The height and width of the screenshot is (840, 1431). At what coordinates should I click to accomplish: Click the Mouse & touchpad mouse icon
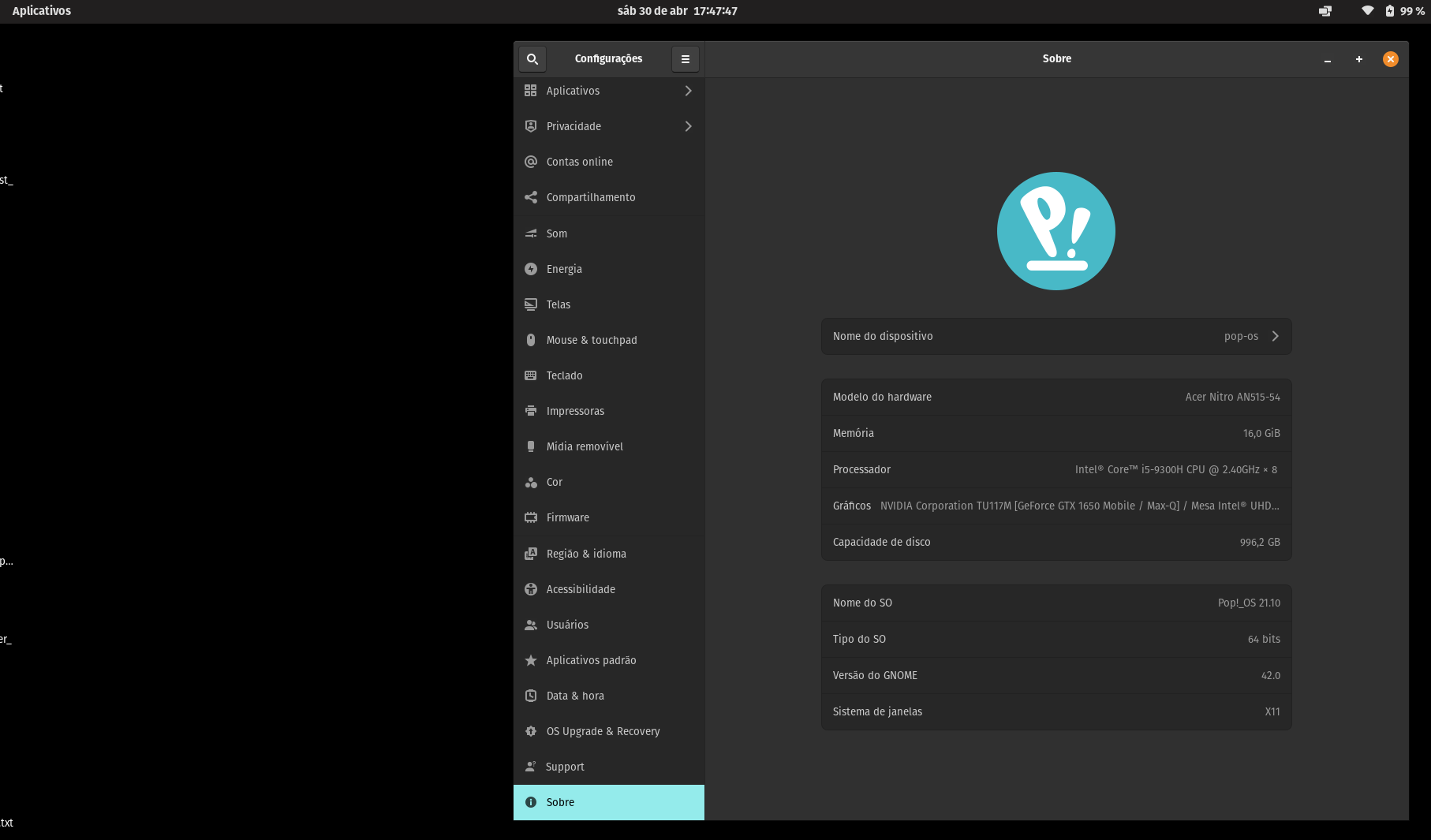531,340
